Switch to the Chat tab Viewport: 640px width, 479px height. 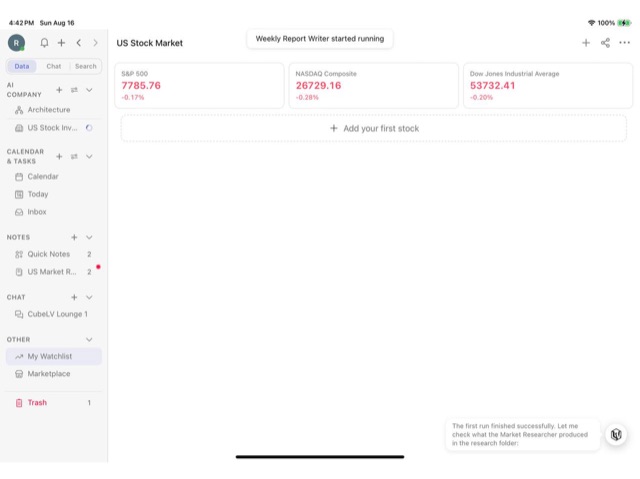coord(53,66)
